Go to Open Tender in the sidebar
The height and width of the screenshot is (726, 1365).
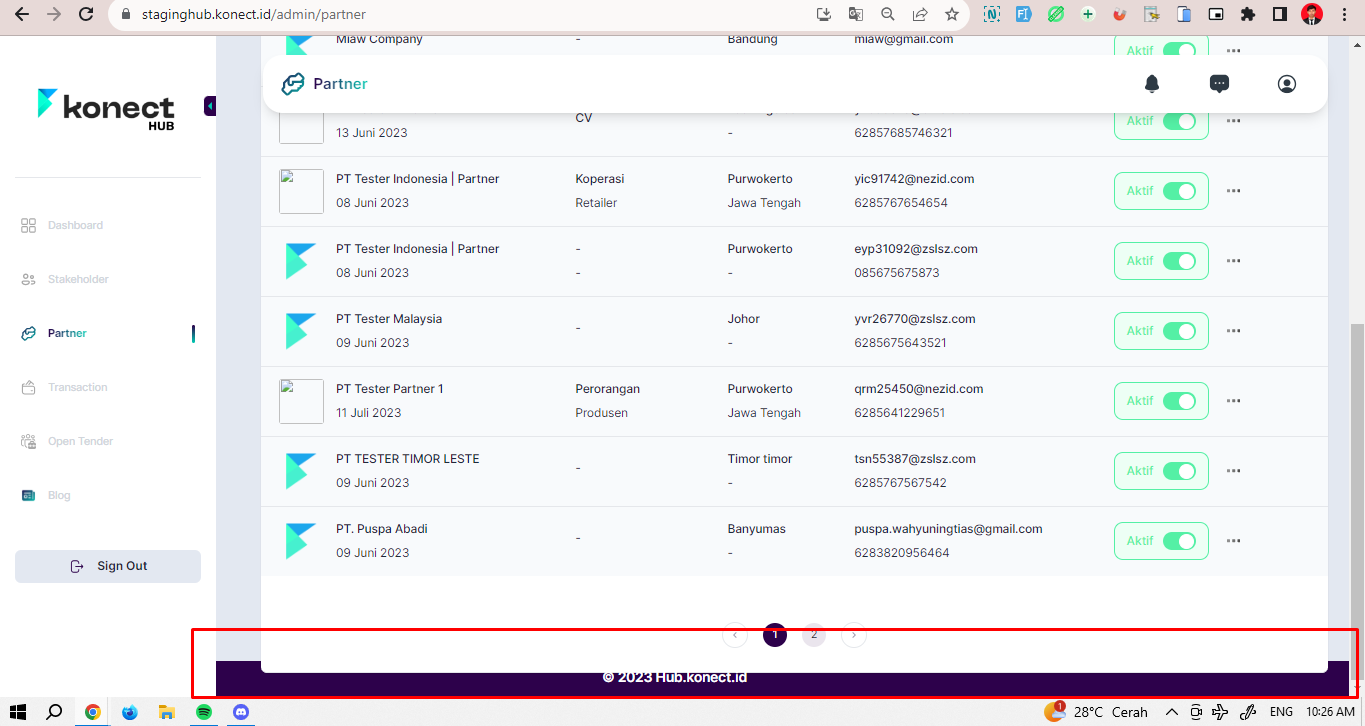click(80, 442)
